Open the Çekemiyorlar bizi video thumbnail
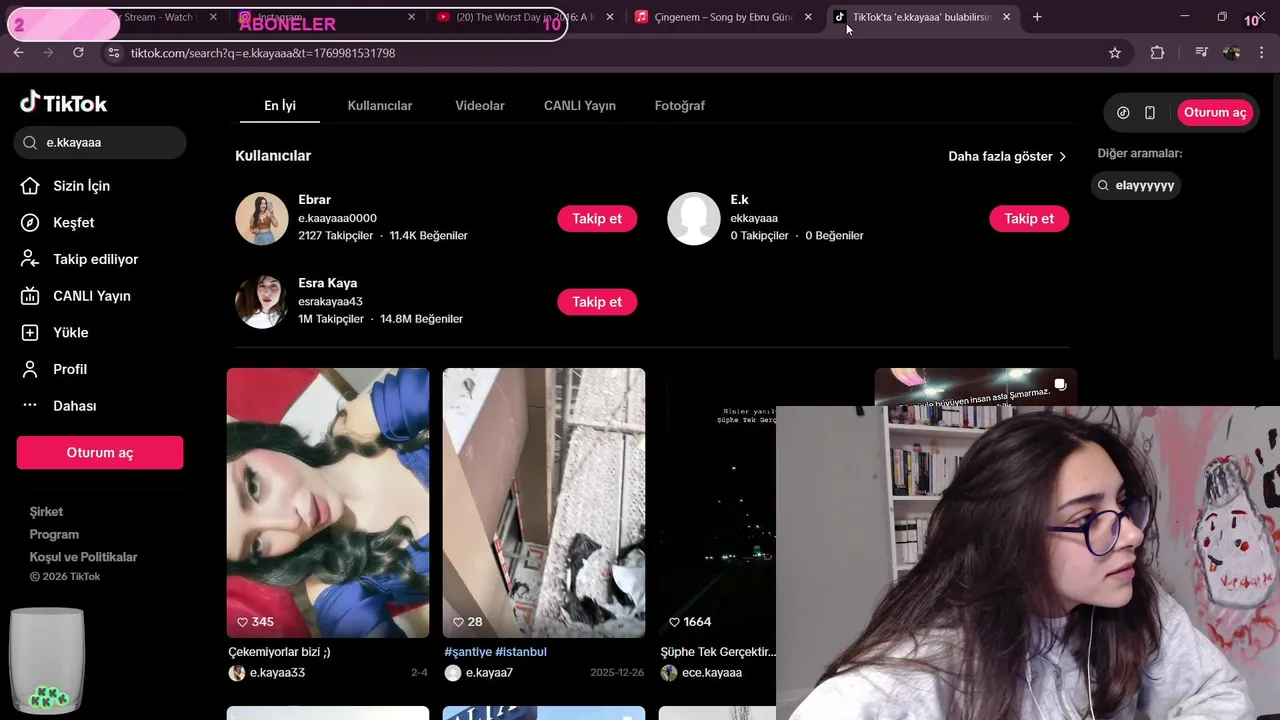The height and width of the screenshot is (720, 1280). coord(328,503)
